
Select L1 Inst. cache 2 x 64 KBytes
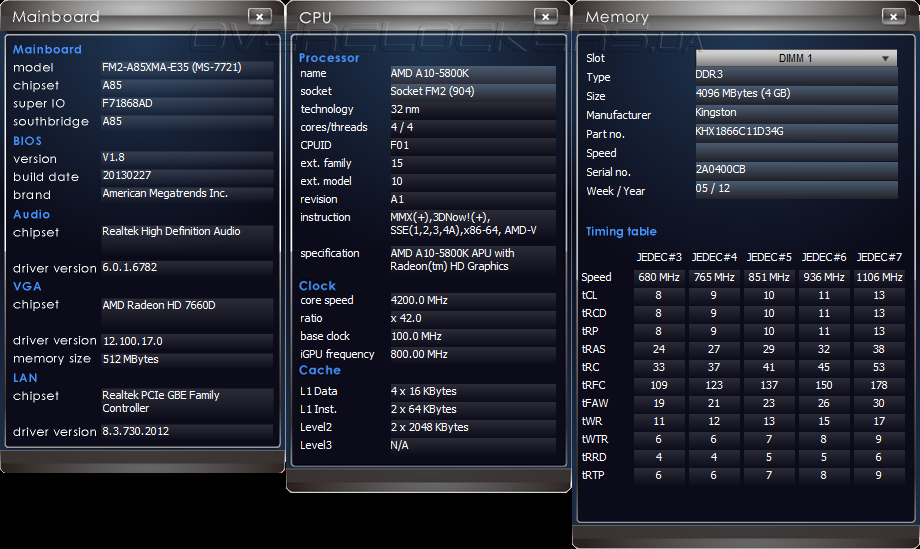click(473, 409)
